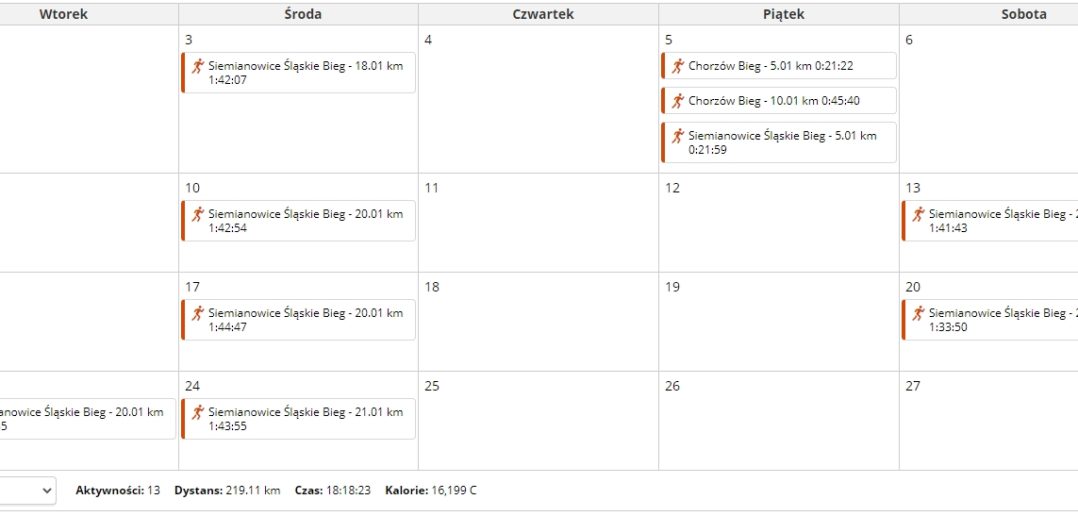The height and width of the screenshot is (516, 1078).
Task: Click the runner icon on the 18.01 km run
Action: pos(198,66)
